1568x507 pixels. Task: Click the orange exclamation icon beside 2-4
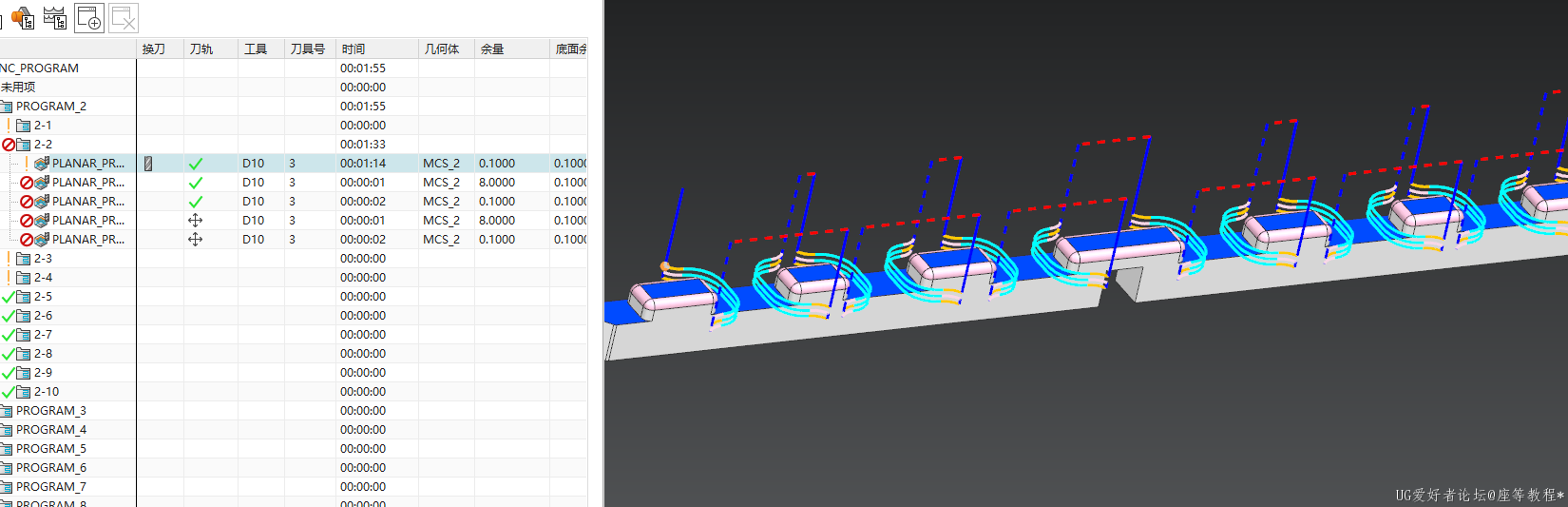point(9,278)
